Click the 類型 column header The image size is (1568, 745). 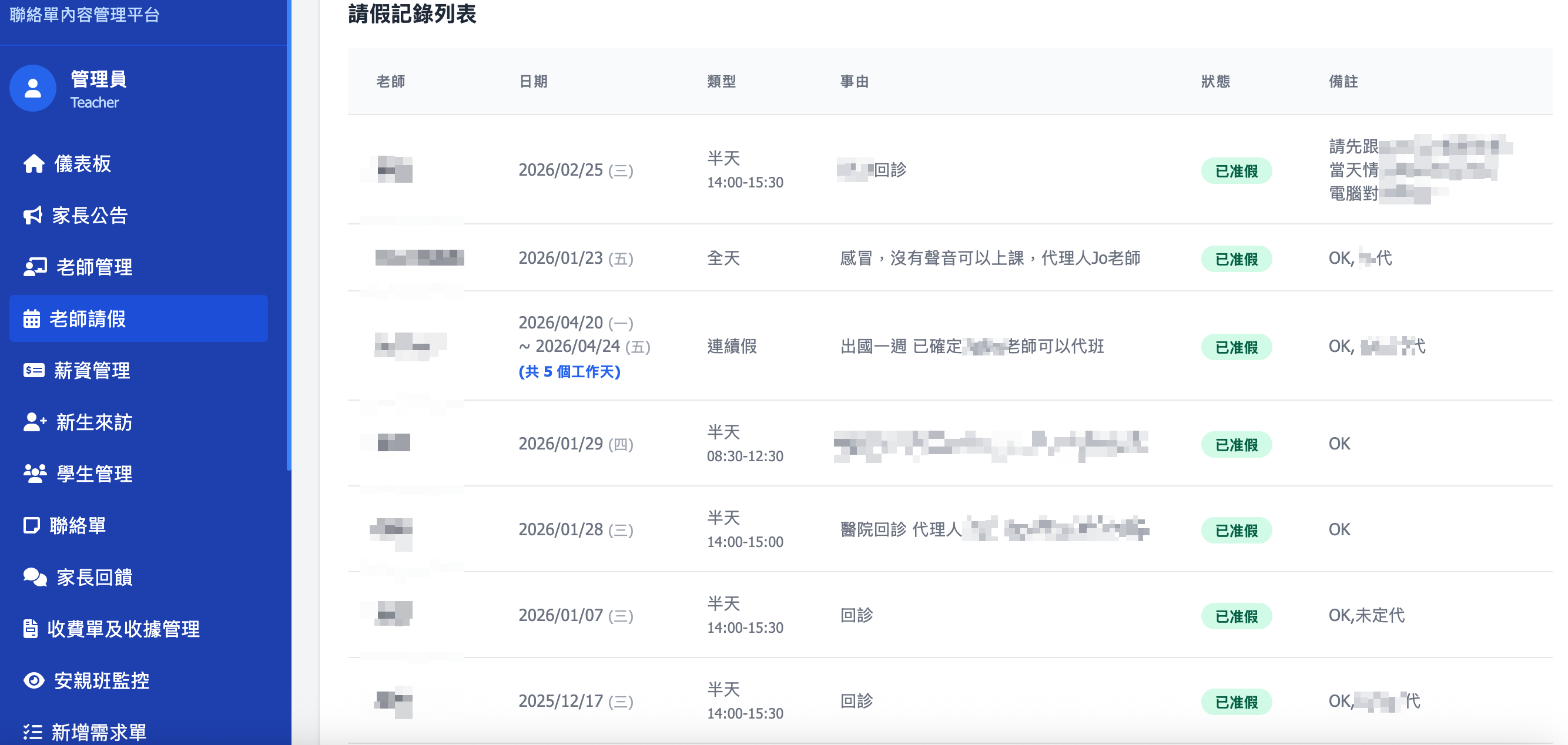click(722, 82)
